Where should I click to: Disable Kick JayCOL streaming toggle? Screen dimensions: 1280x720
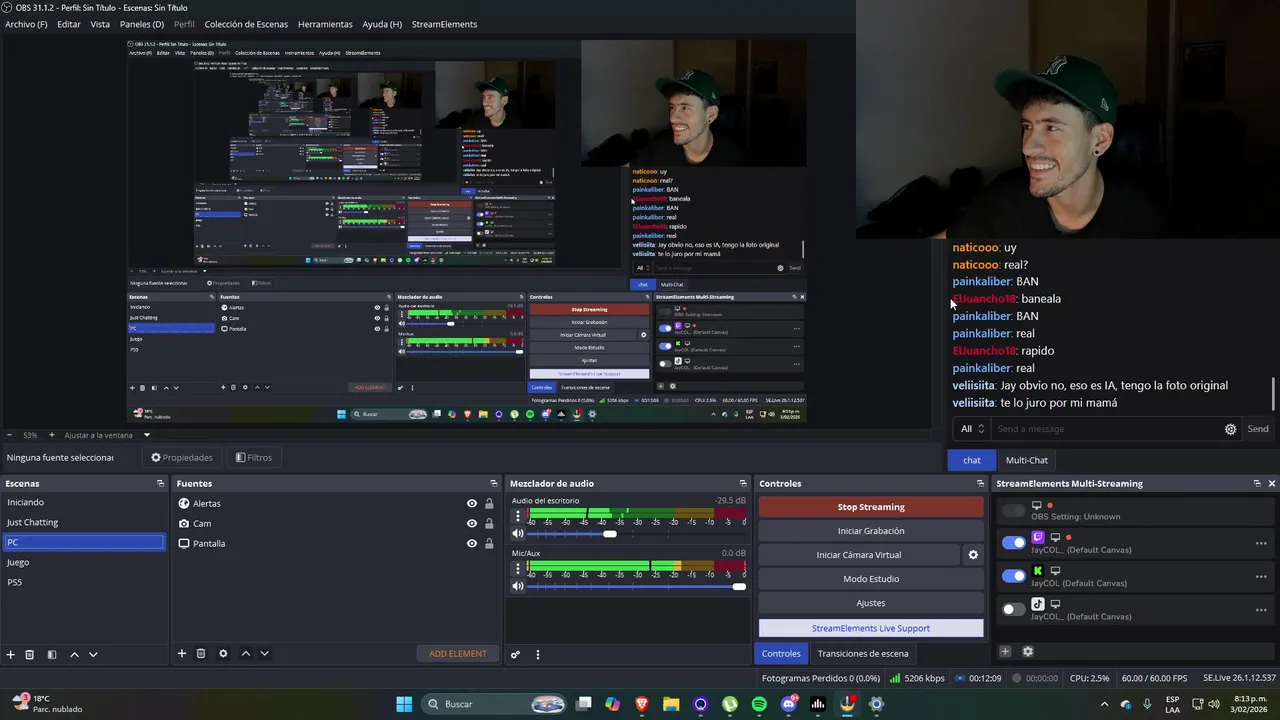(x=1014, y=576)
